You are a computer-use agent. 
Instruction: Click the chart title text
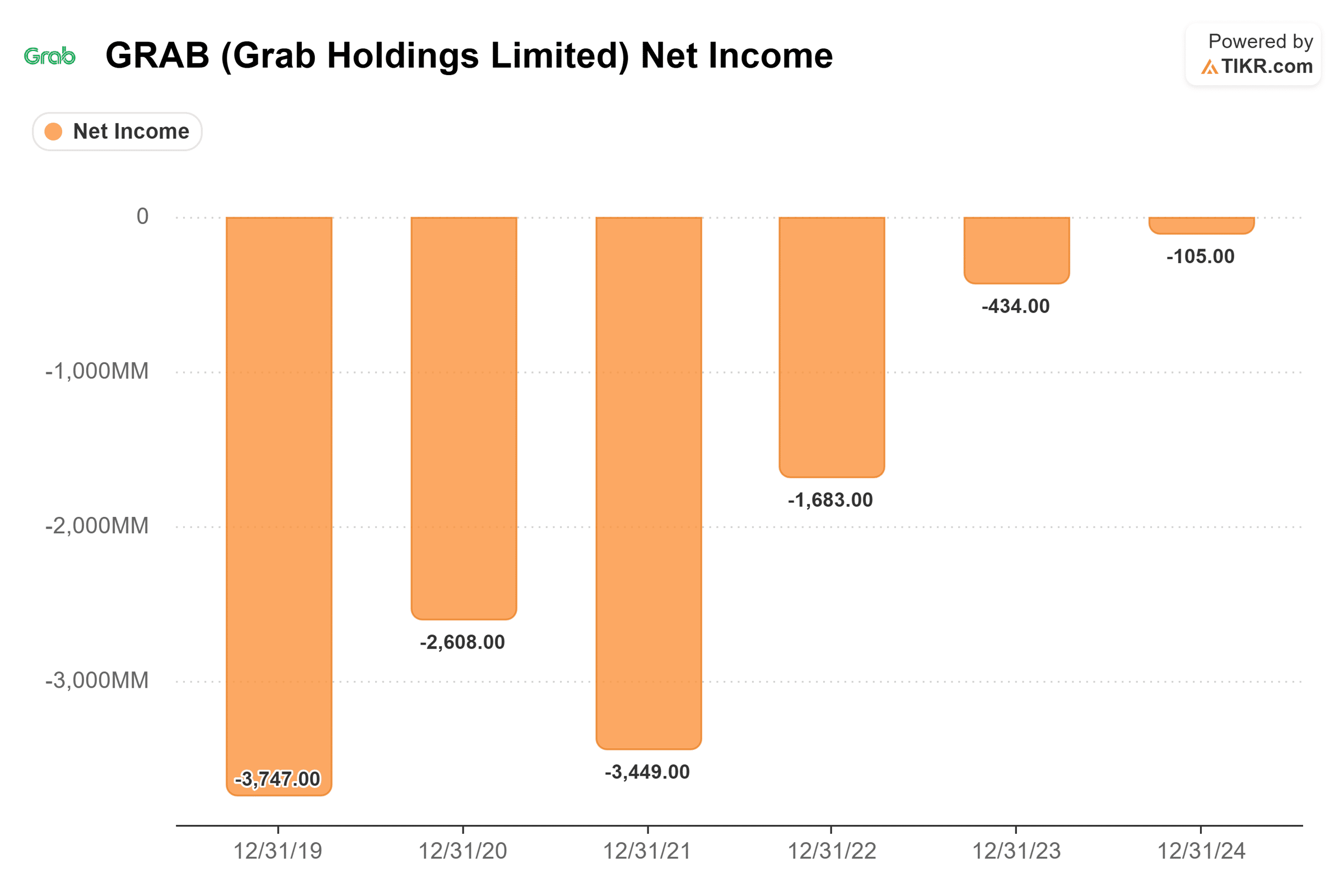pos(469,55)
